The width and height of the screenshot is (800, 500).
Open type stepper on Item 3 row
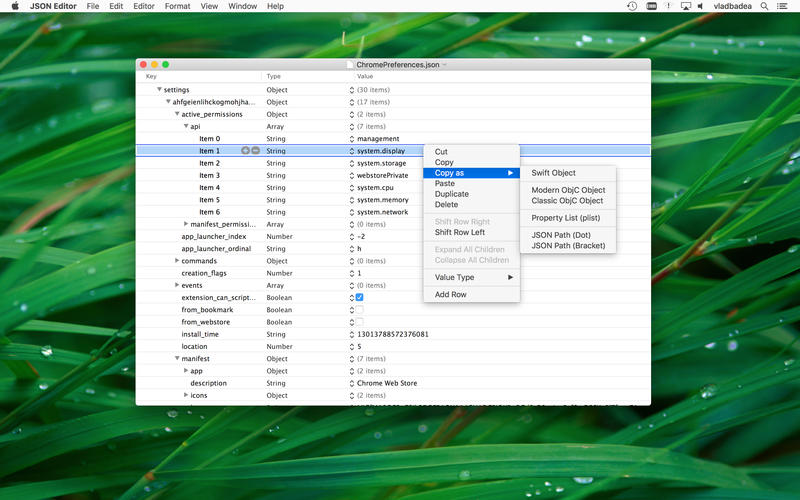(x=352, y=176)
